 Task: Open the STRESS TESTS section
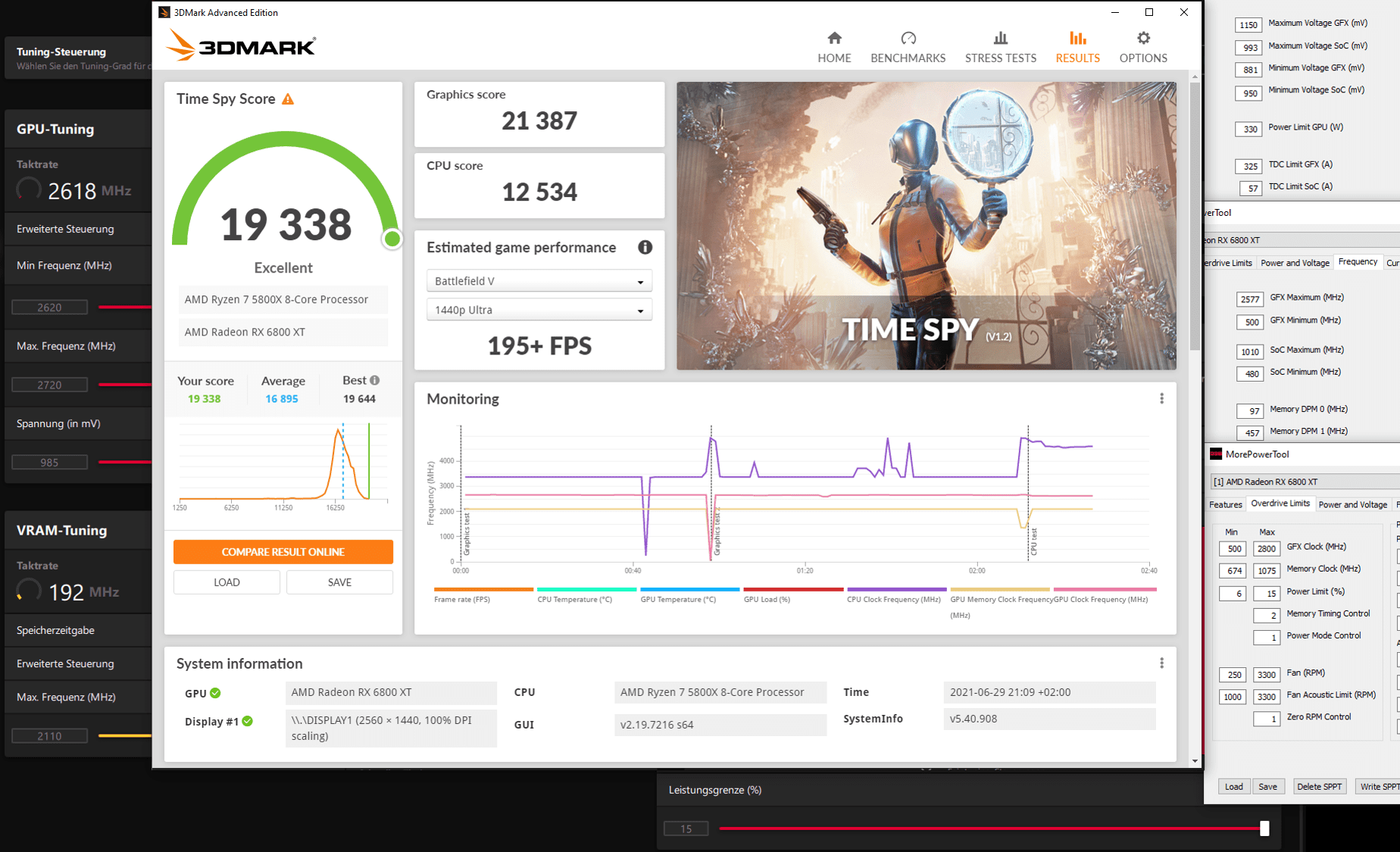point(1000,47)
